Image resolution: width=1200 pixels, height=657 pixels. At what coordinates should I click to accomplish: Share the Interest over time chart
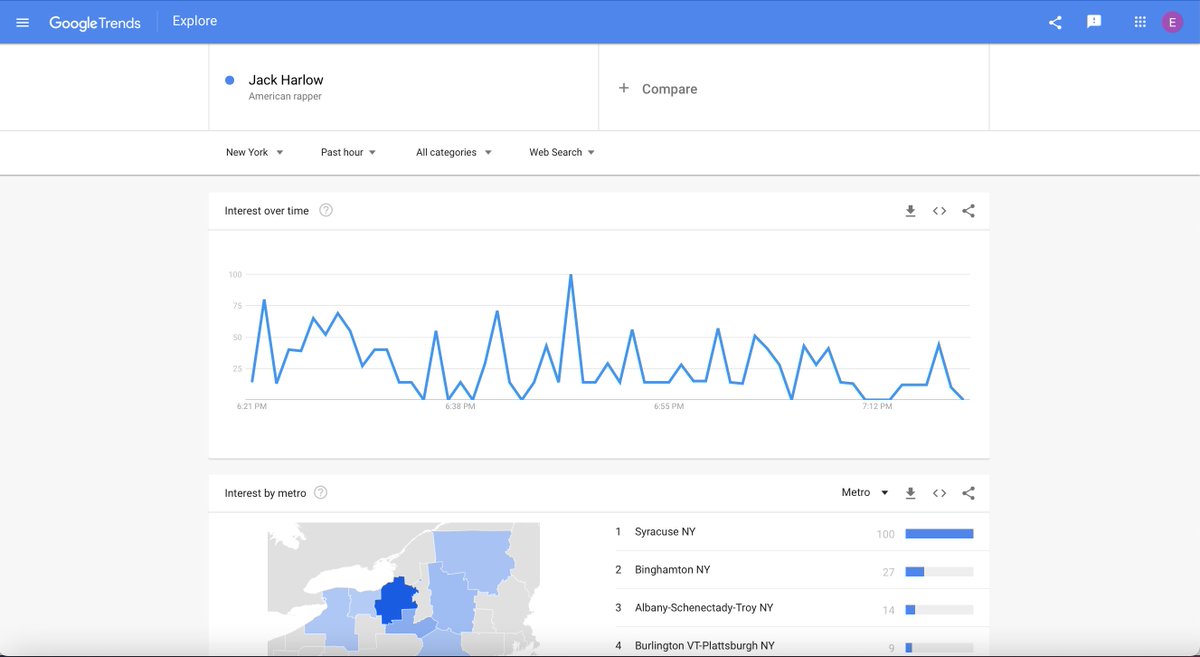coord(968,211)
